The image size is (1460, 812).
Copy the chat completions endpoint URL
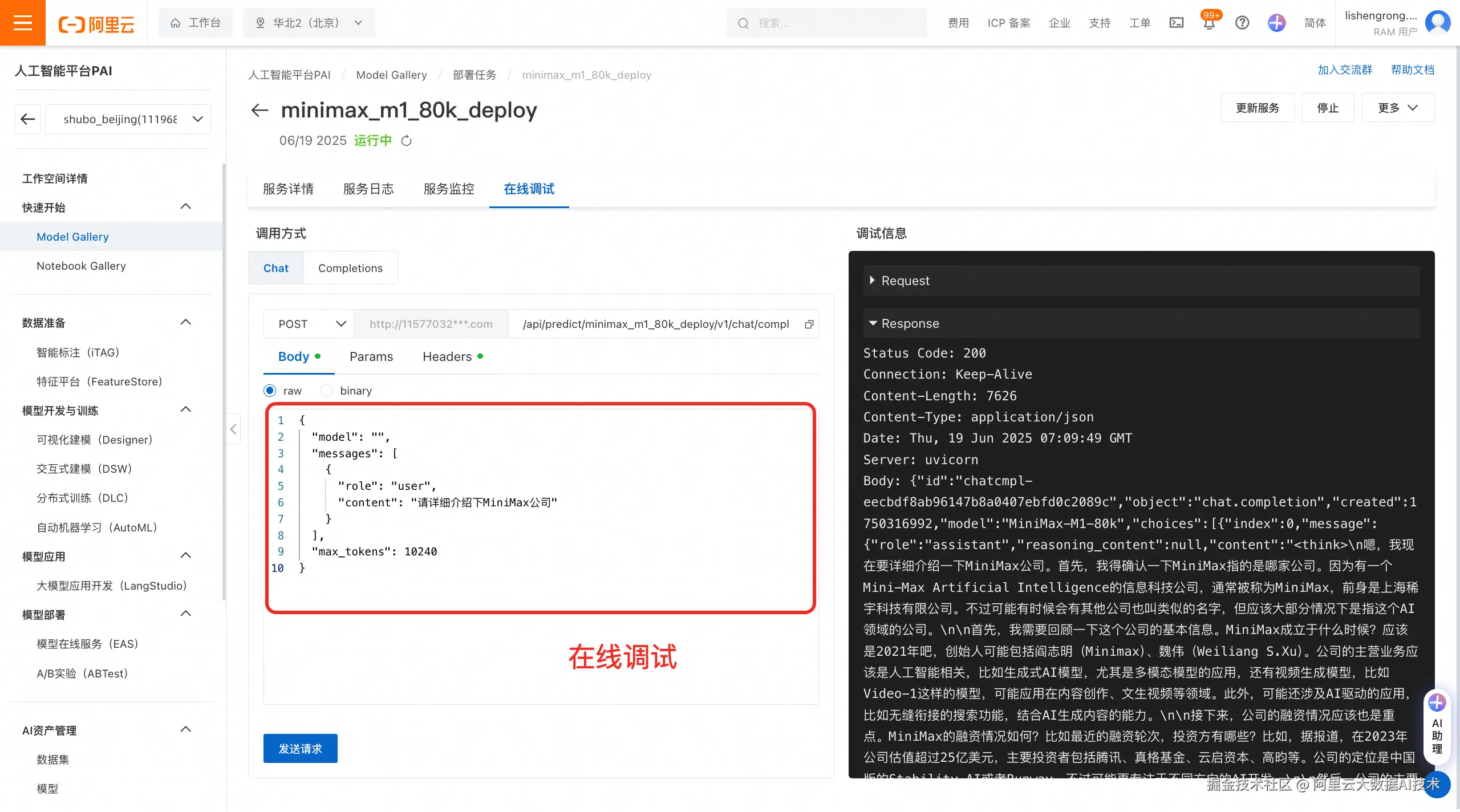[x=809, y=324]
